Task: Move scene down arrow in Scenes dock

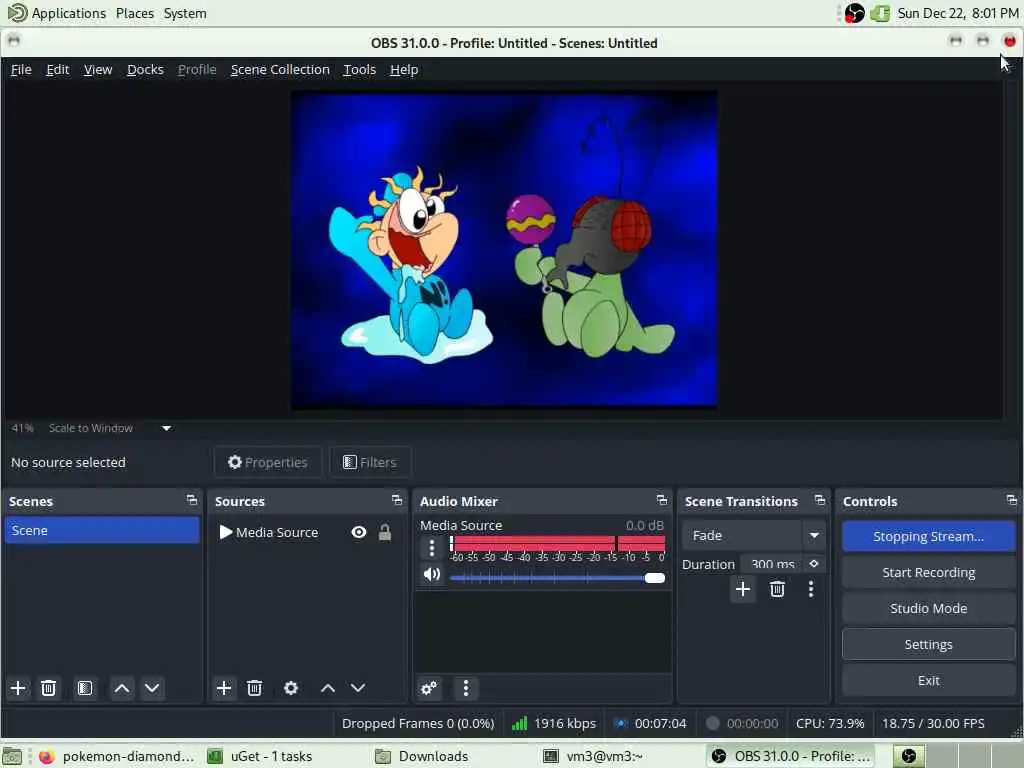Action: (152, 688)
